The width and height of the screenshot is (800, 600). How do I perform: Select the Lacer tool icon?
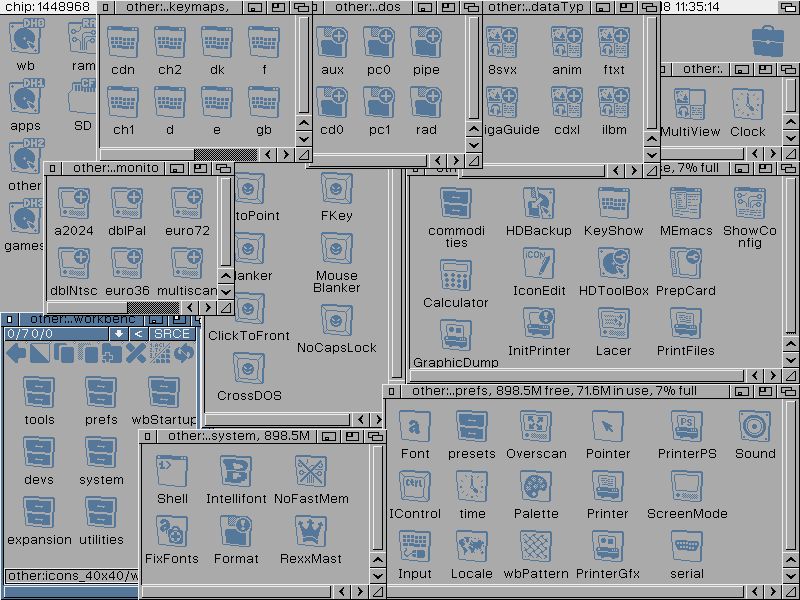coord(613,324)
